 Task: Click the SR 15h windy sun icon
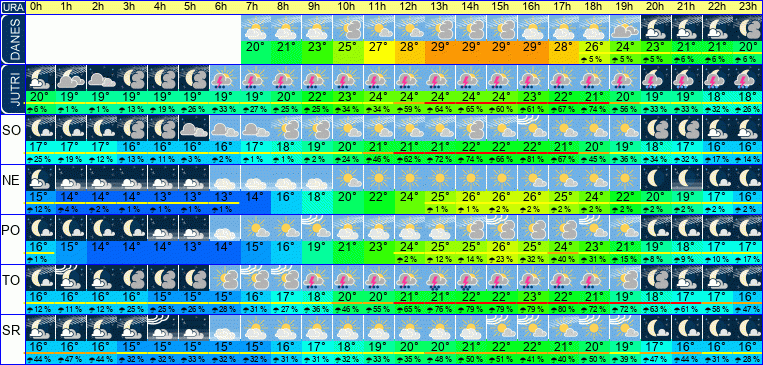(x=502, y=327)
